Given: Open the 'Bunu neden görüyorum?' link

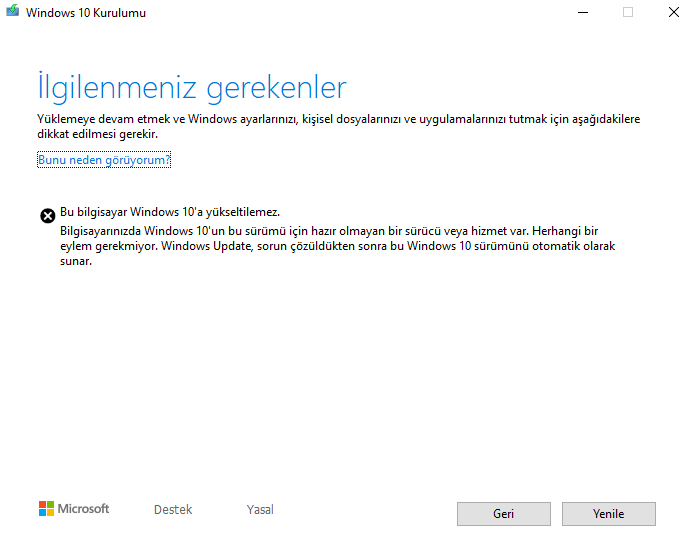Looking at the screenshot, I should 104,160.
